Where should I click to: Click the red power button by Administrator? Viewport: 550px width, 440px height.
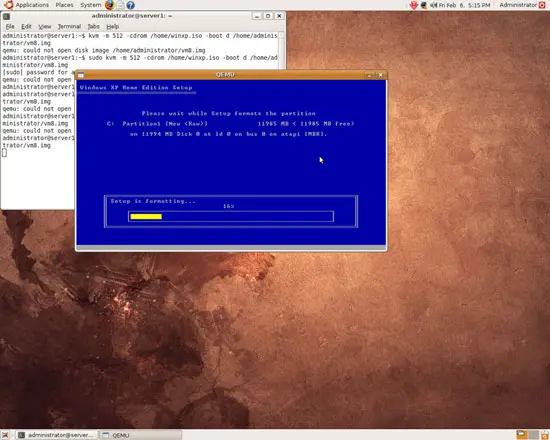point(542,5)
